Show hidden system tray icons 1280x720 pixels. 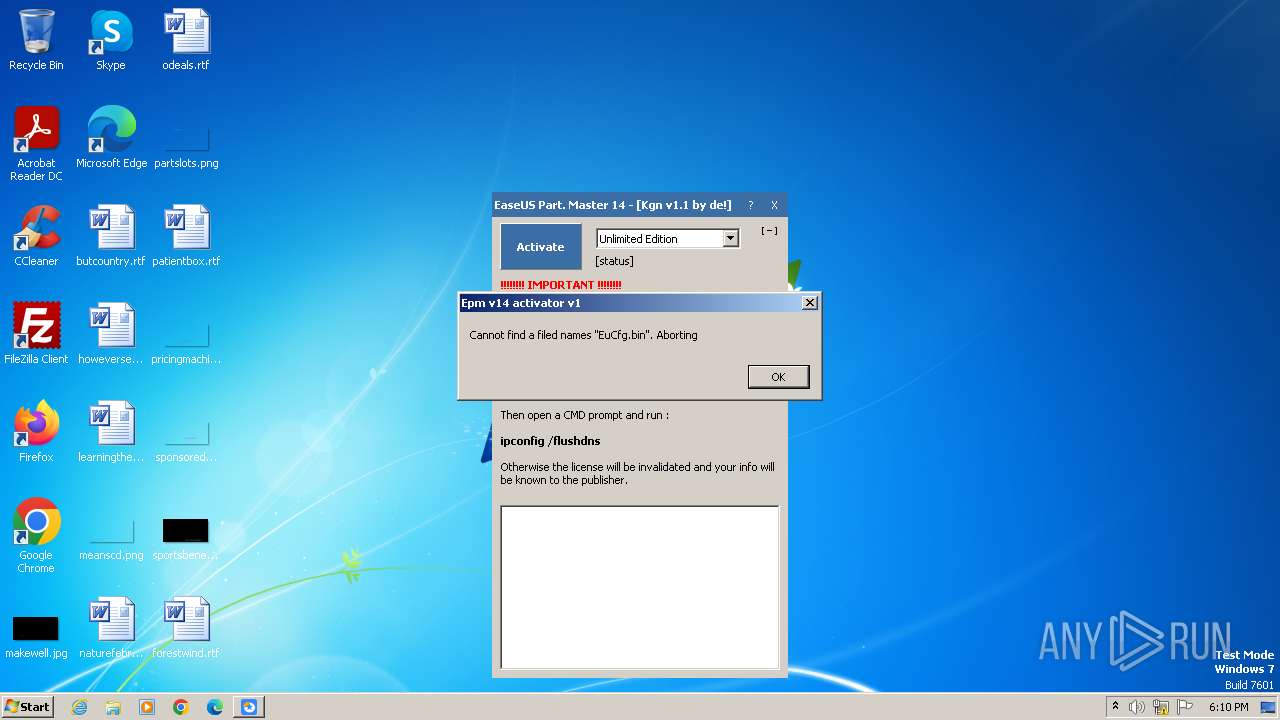click(x=1115, y=707)
